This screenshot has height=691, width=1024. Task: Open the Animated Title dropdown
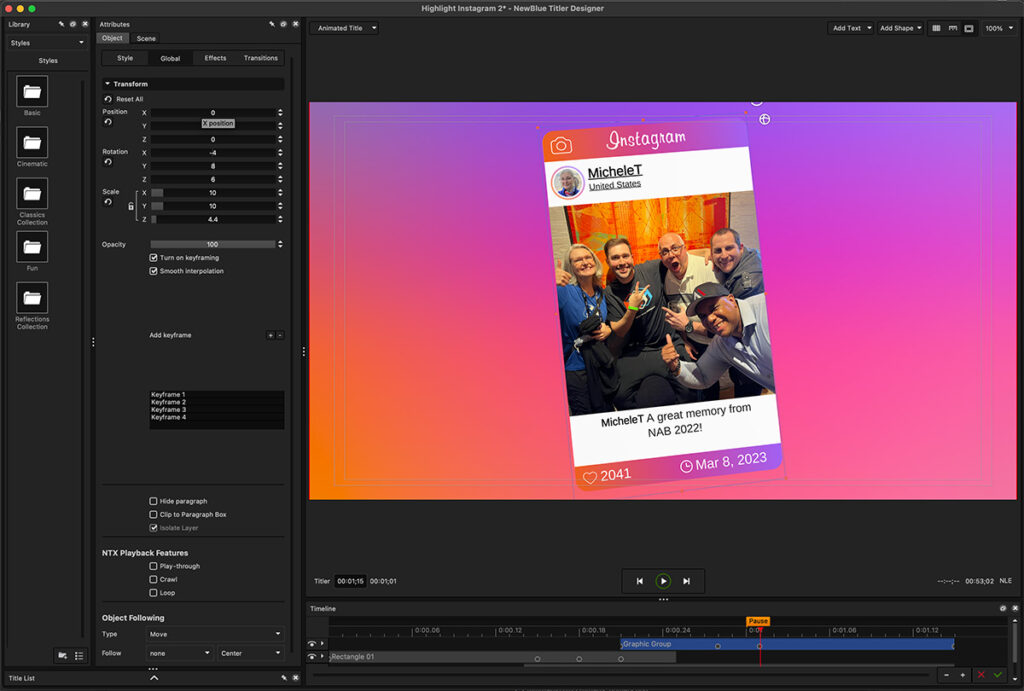click(344, 28)
